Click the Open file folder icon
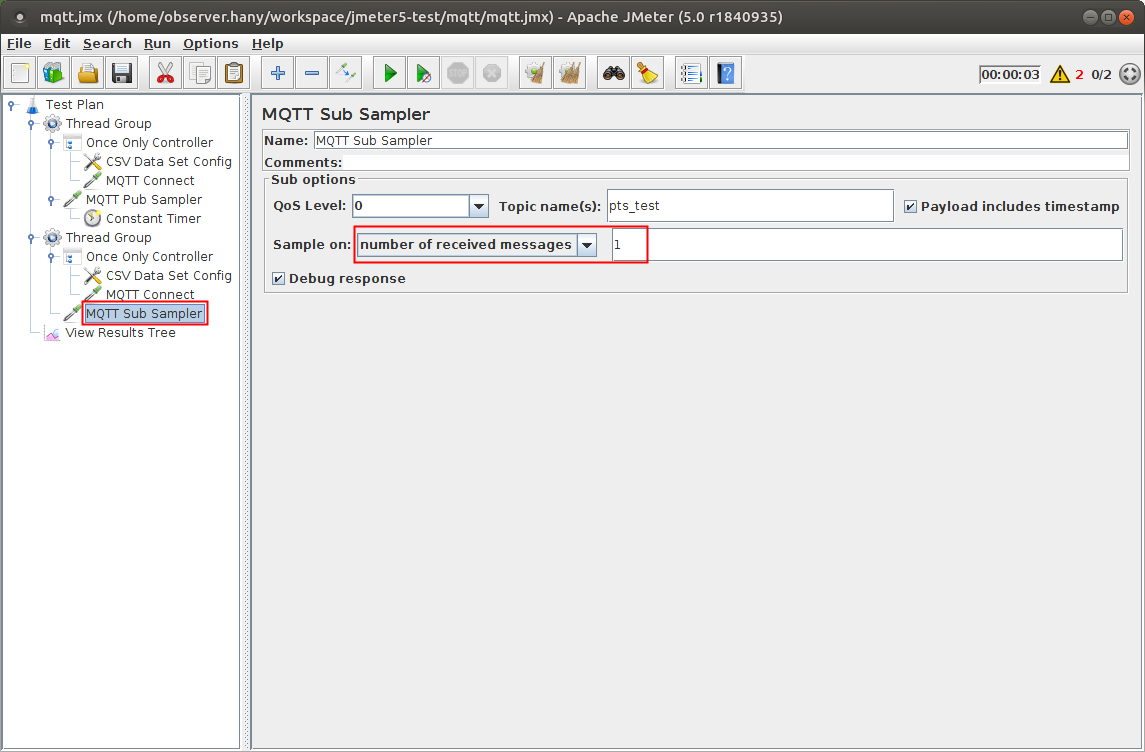 coord(88,73)
